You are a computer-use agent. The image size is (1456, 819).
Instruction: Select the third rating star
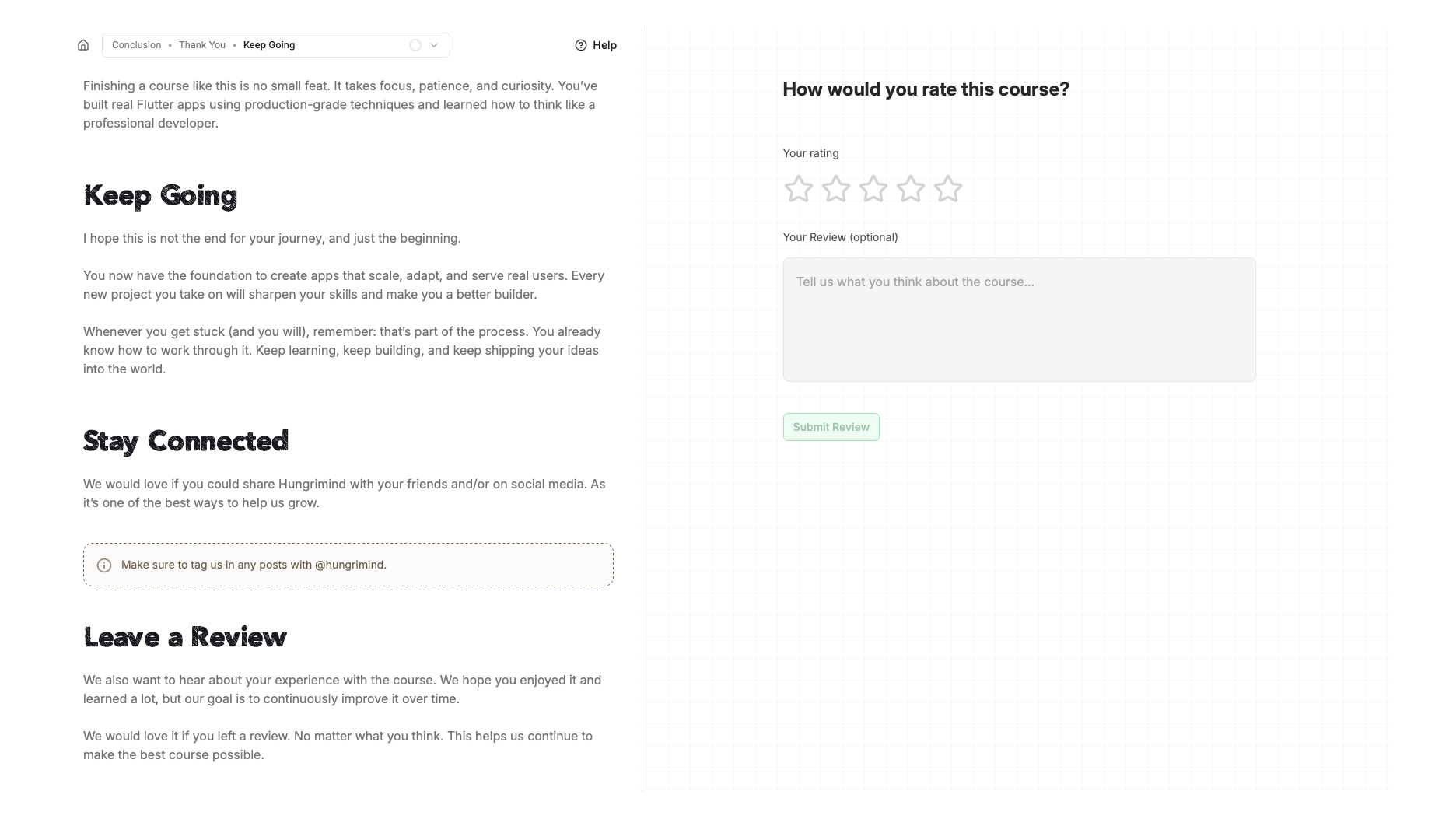pos(873,188)
